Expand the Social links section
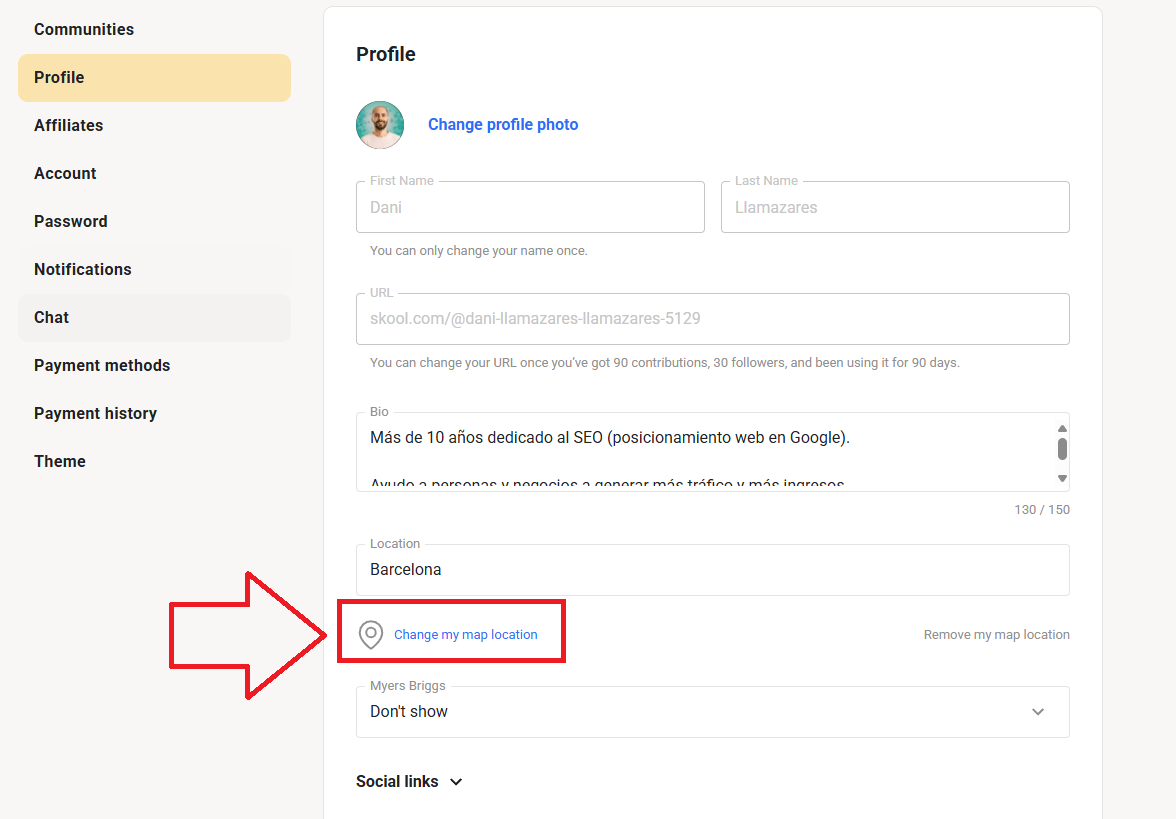This screenshot has width=1176, height=819. point(409,782)
